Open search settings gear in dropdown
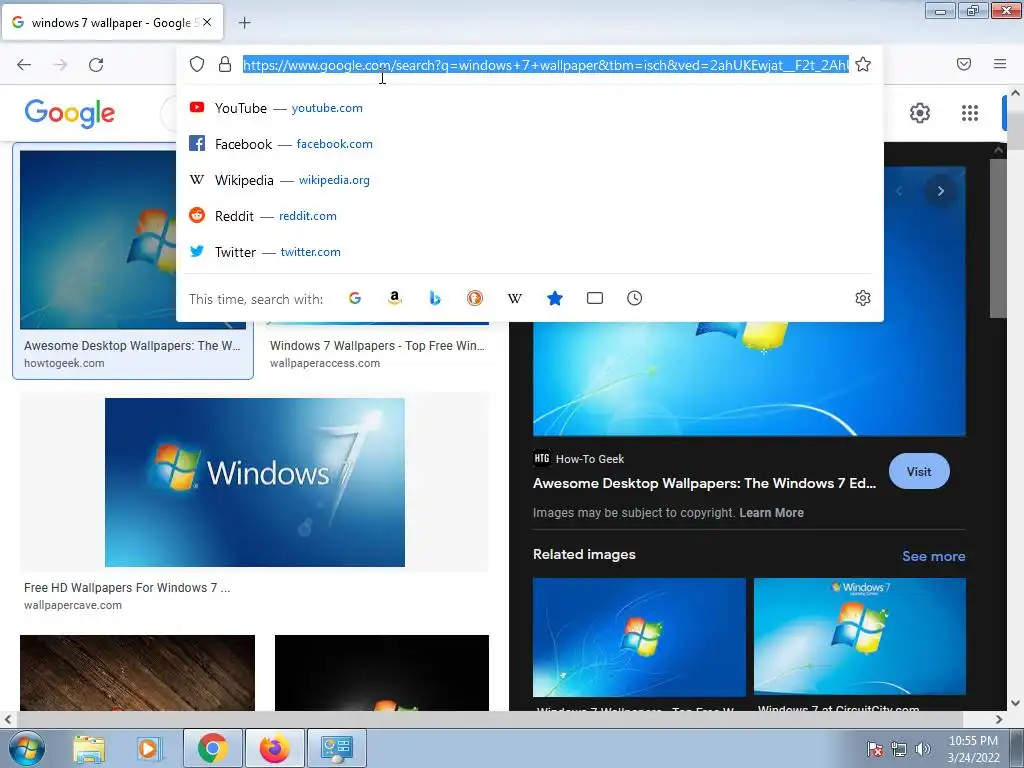This screenshot has height=768, width=1024. tap(863, 298)
